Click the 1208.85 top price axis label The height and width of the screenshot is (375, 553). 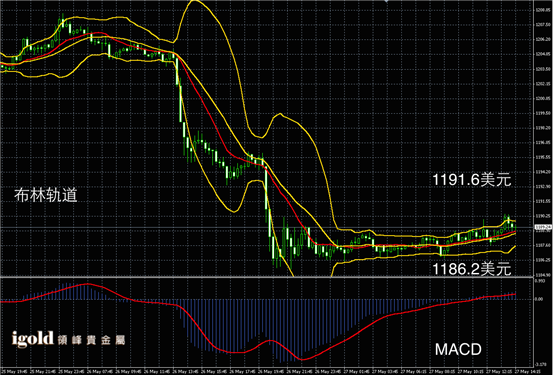point(543,10)
